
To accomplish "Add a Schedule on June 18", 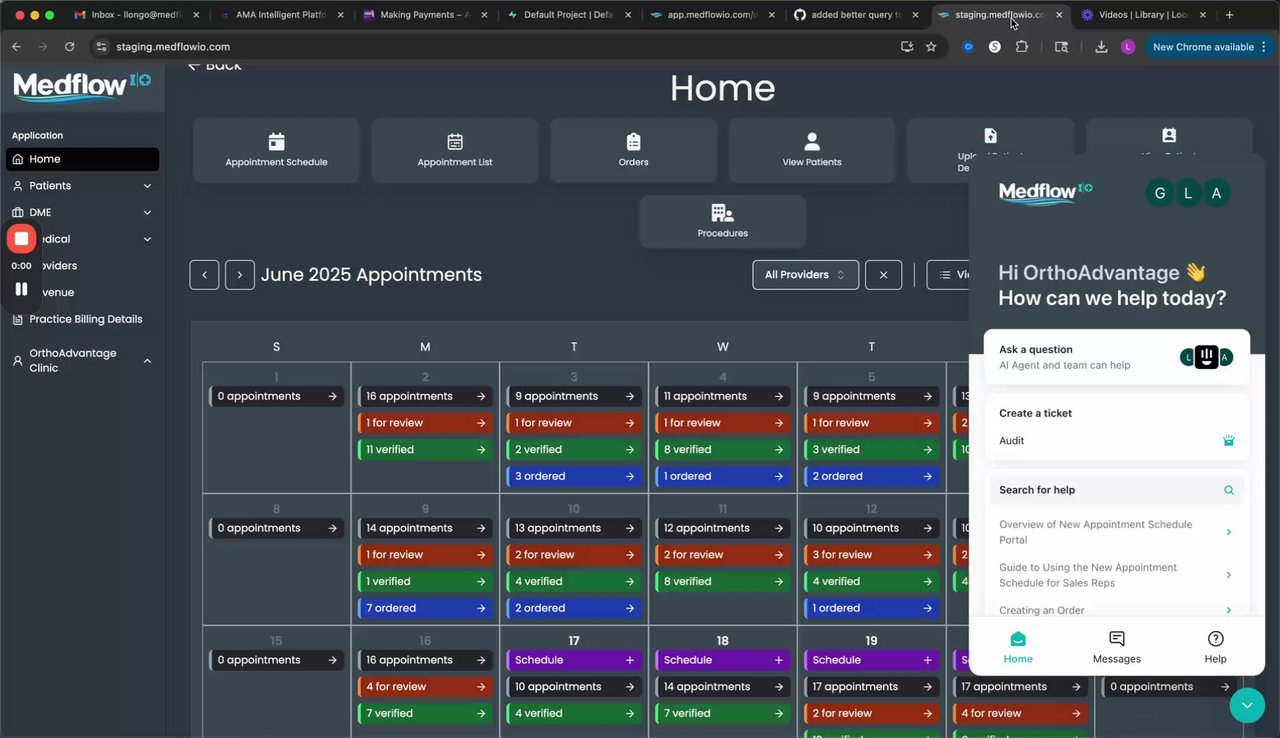I will (723, 660).
